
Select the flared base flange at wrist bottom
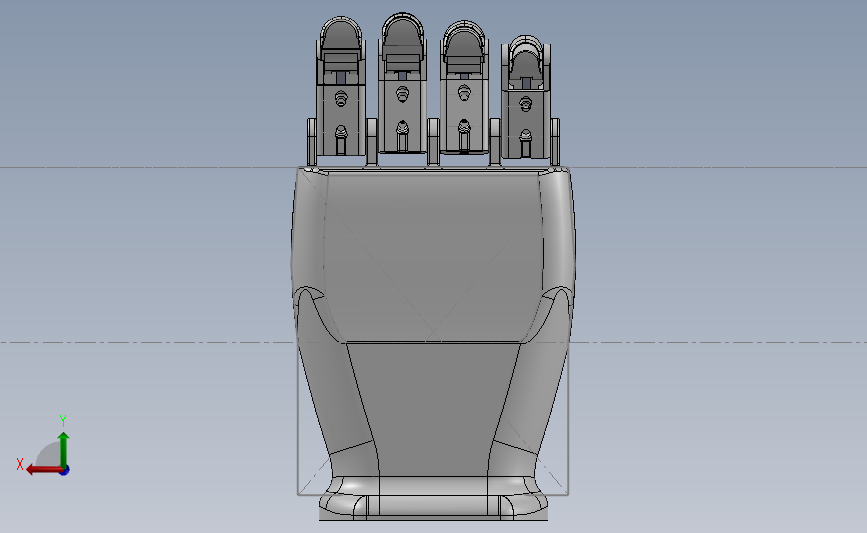pyautogui.click(x=433, y=498)
